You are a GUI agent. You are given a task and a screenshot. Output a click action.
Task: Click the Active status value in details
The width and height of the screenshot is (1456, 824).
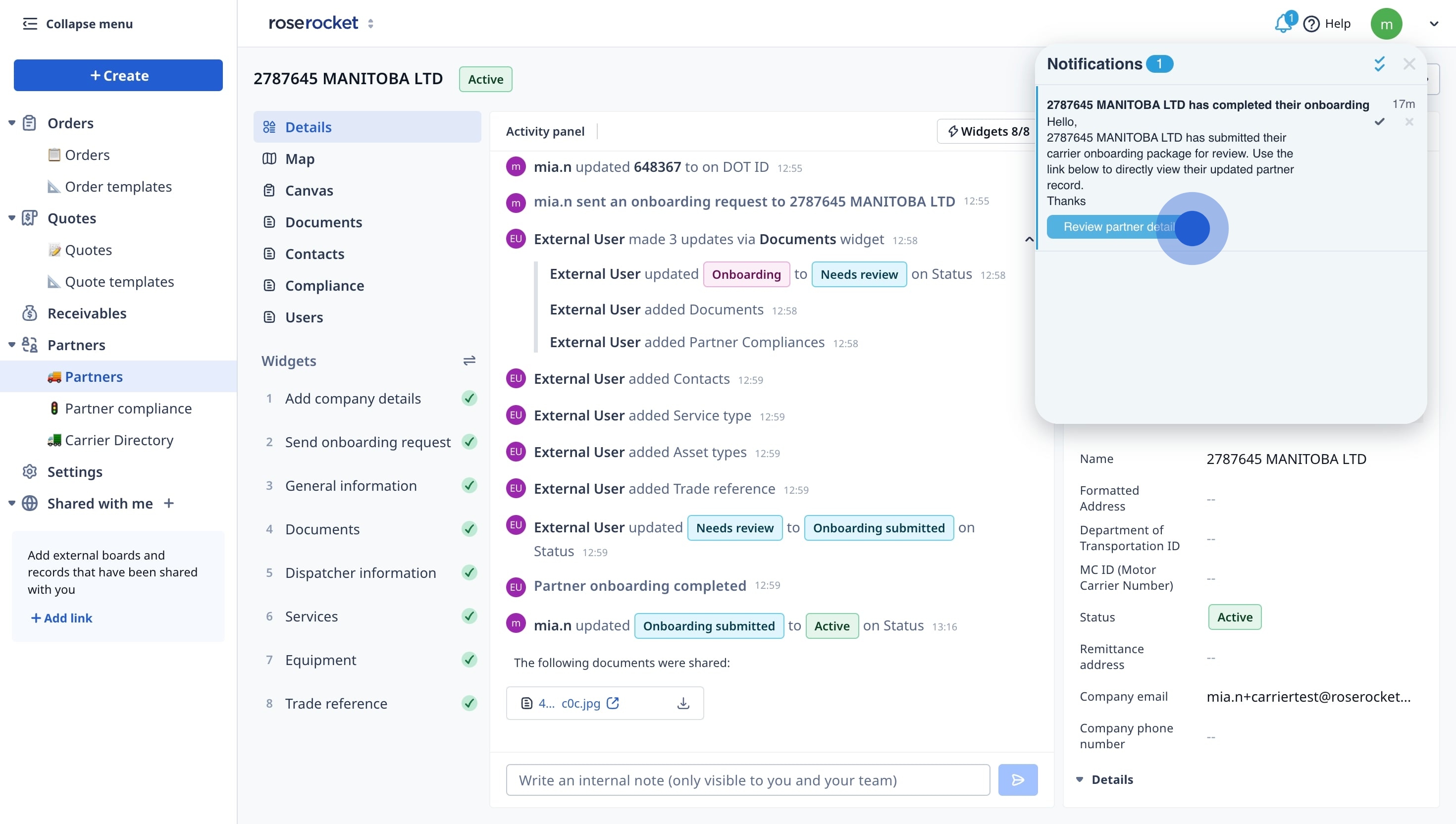1234,617
